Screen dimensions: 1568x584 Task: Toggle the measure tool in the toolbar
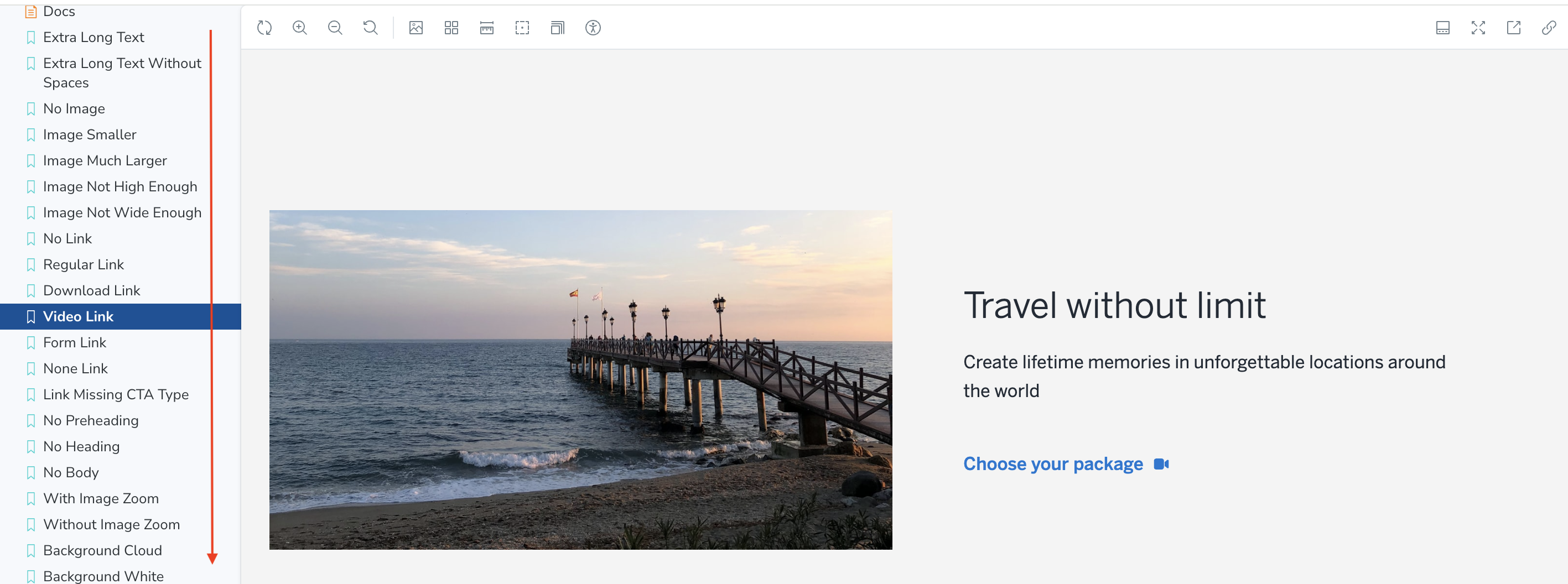[486, 28]
